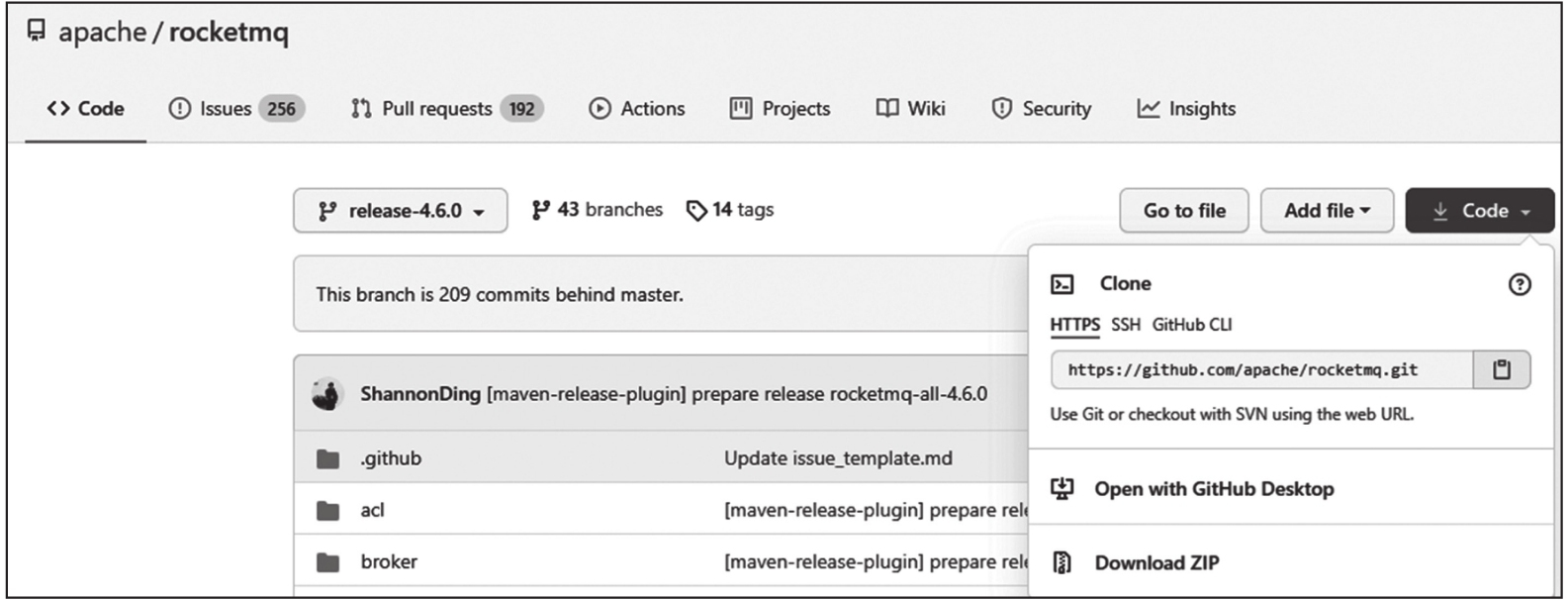This screenshot has height=600, width=1568.
Task: Collapse the green Code dropdown button
Action: coord(1480,211)
